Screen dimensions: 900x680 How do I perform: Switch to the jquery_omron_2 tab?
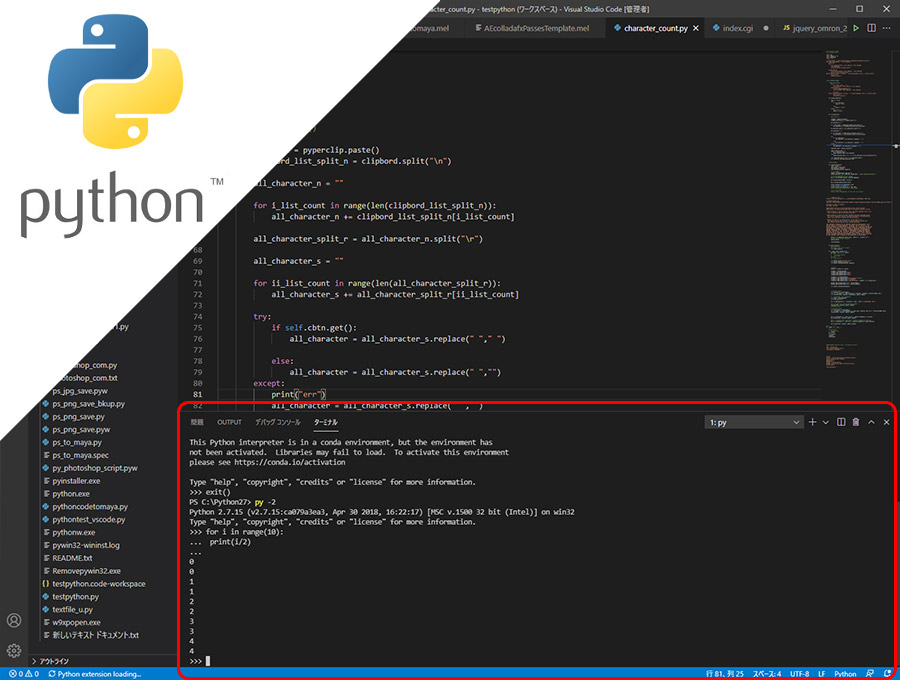pyautogui.click(x=814, y=28)
